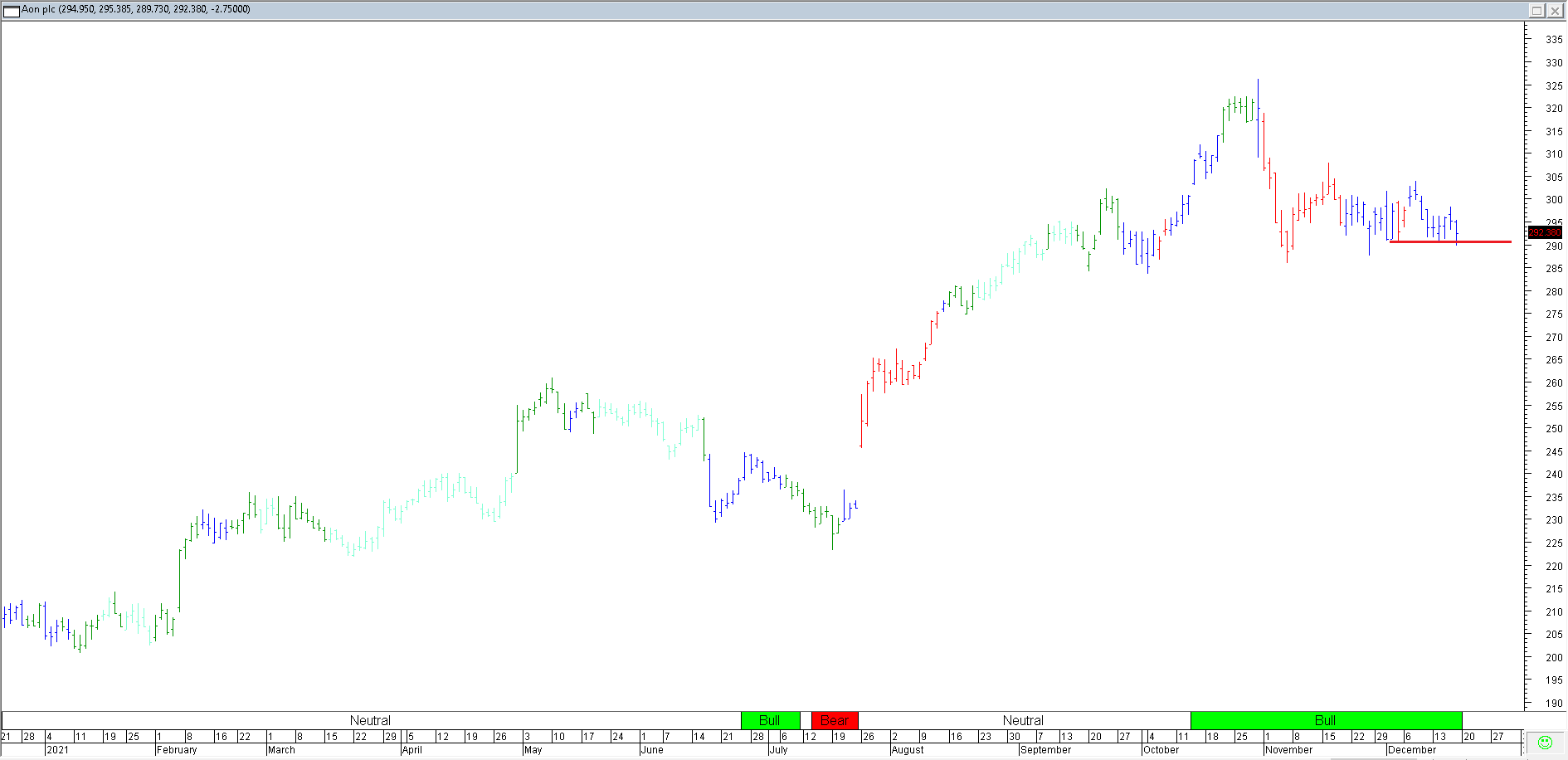Screen dimensions: 1568x760
Task: Click the 200 price axis label
Action: click(1554, 658)
